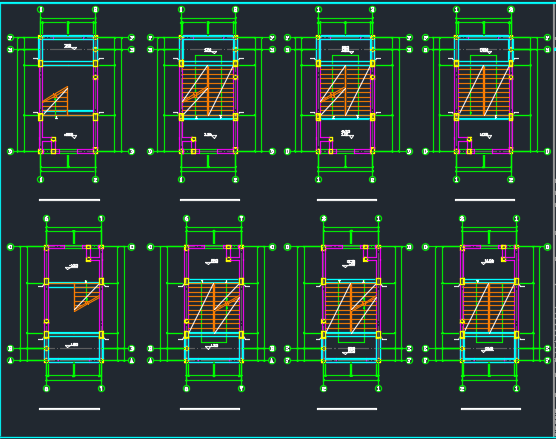Click white title underline beneath top-left plan
This screenshot has height=439, width=556.
(x=70, y=200)
